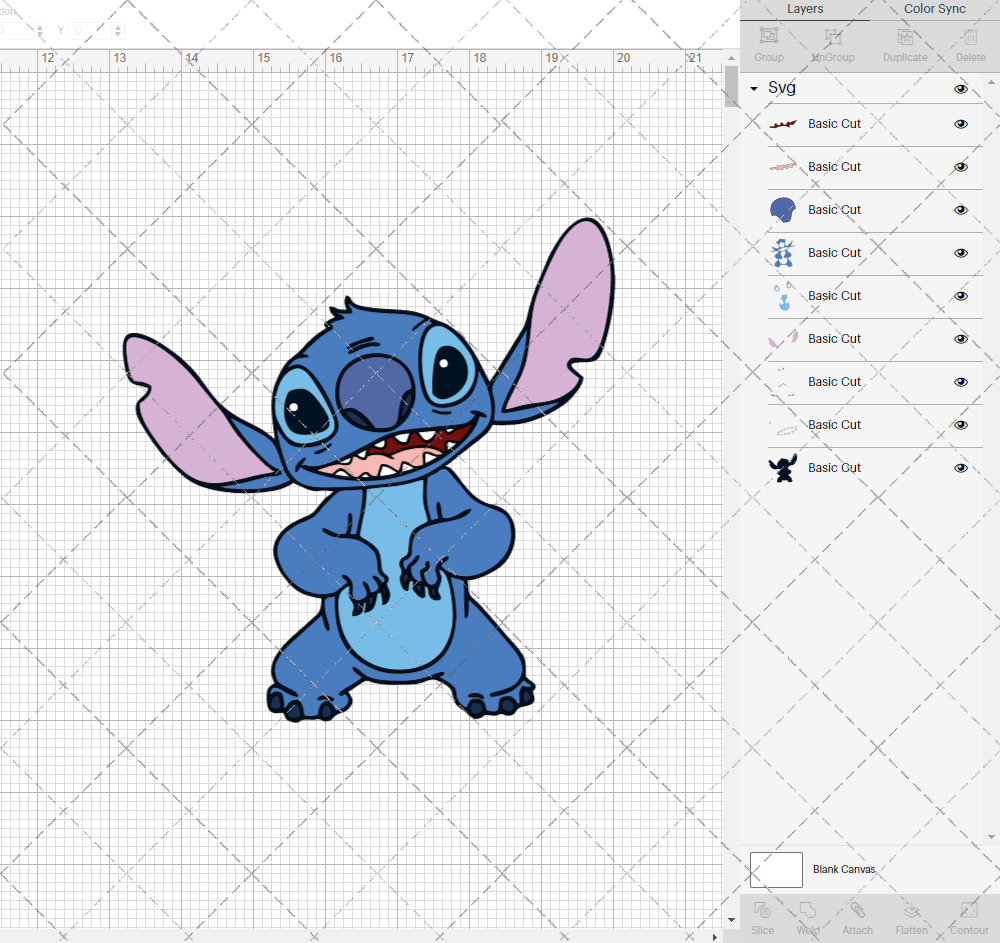Select the pink ears layer thumbnail
1000x943 pixels.
pos(783,339)
